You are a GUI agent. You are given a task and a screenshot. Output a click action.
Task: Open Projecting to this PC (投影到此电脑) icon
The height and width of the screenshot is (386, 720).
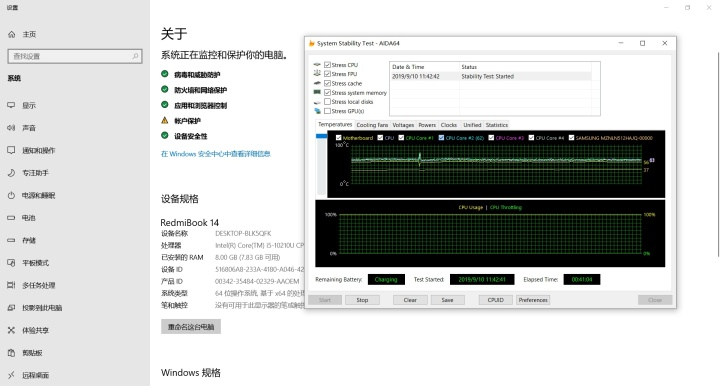[x=11, y=308]
